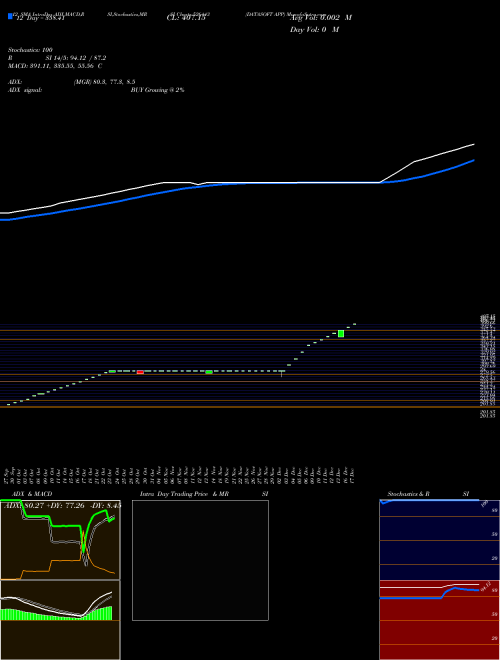Click the blue 12 Day SMA legend square
This screenshot has height=660, width=500.
(10, 16)
